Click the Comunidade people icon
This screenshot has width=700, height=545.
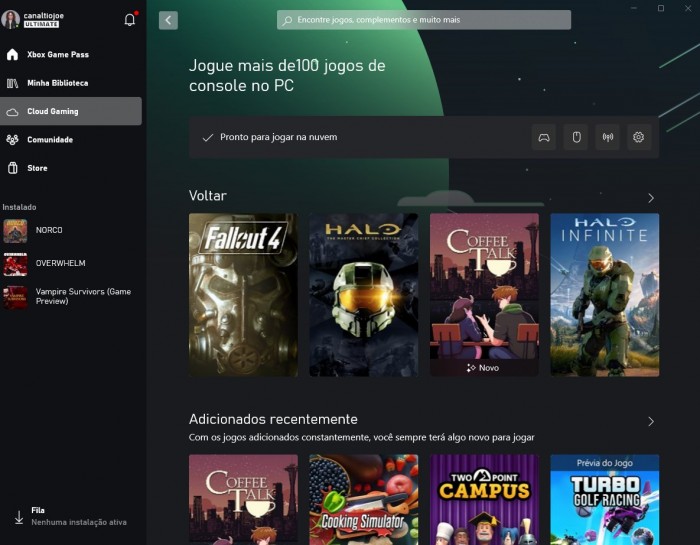click(x=12, y=140)
